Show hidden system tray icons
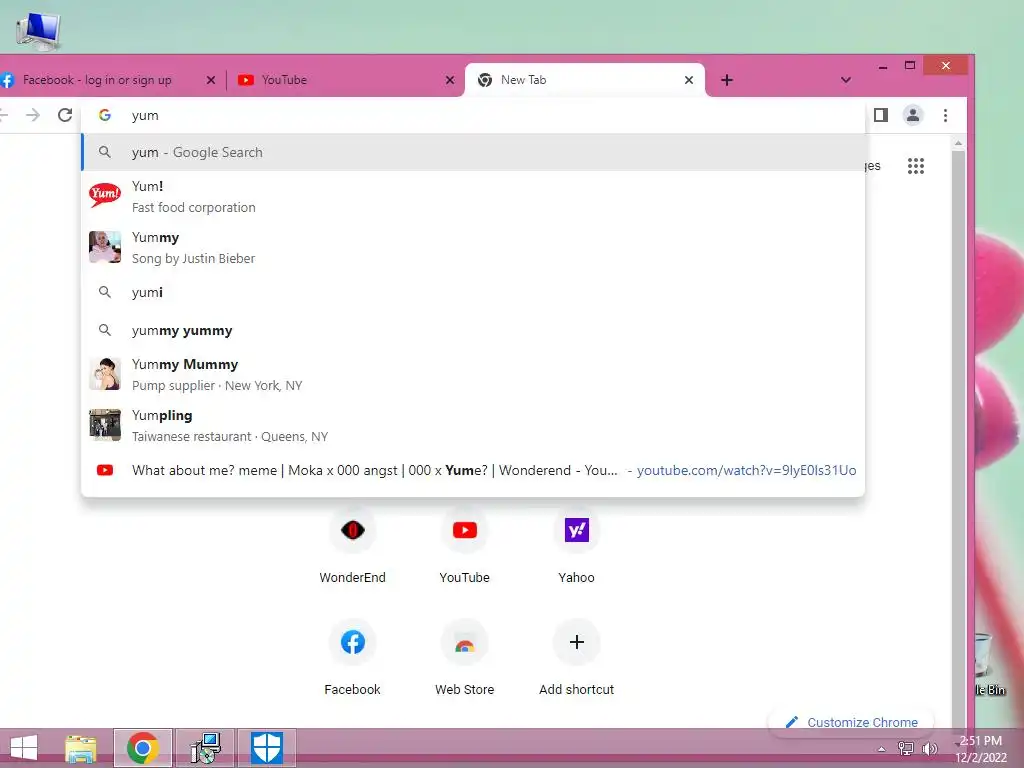The height and width of the screenshot is (768, 1024). [x=882, y=749]
